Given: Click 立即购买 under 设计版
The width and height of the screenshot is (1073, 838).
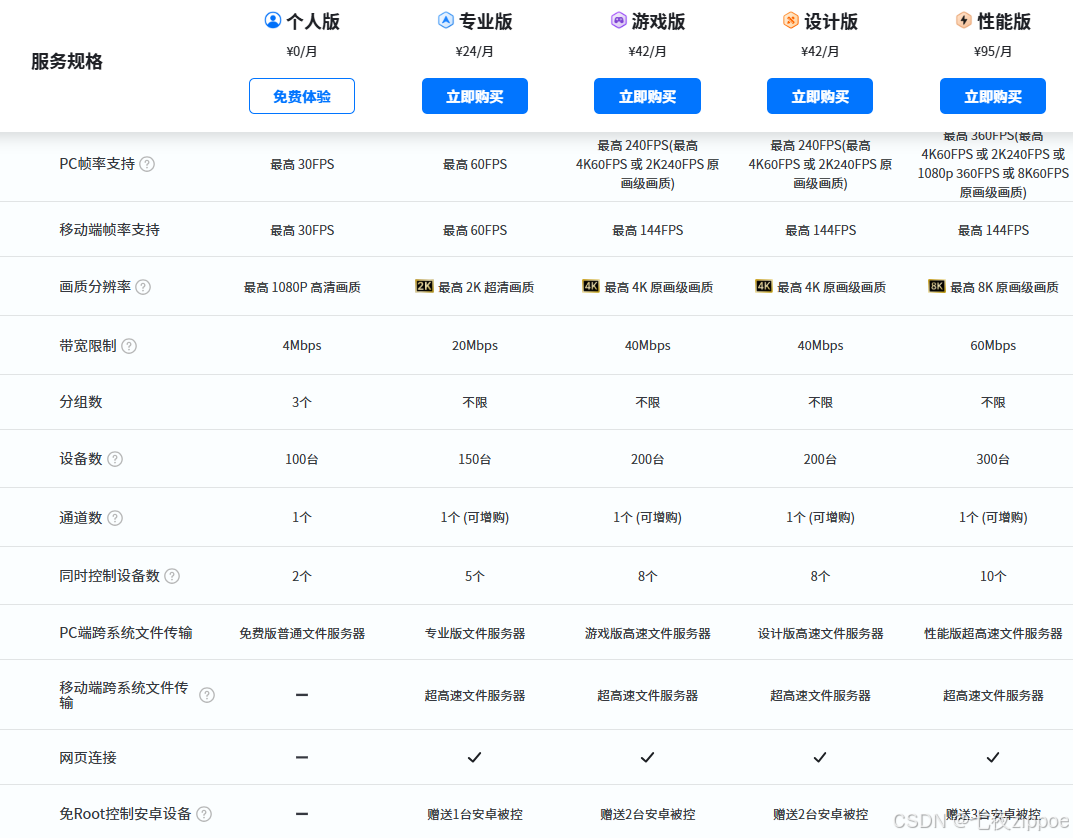Looking at the screenshot, I should pyautogui.click(x=820, y=96).
